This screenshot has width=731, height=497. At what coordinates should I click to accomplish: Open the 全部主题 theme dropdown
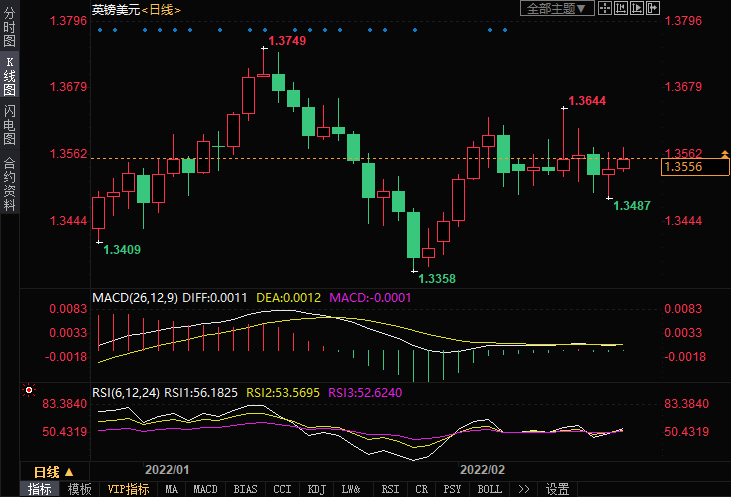pyautogui.click(x=558, y=9)
